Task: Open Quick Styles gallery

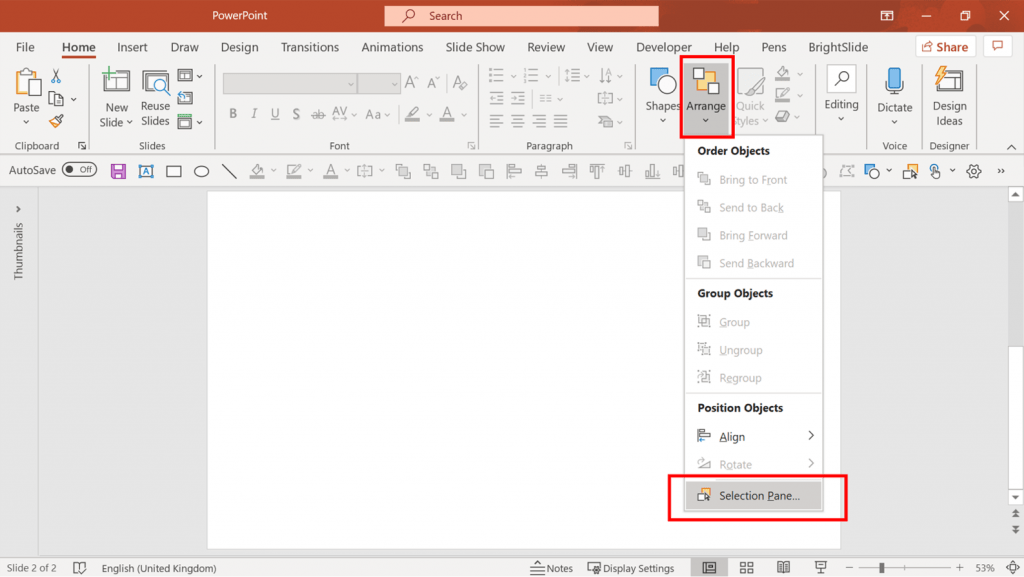Action: pos(751,98)
